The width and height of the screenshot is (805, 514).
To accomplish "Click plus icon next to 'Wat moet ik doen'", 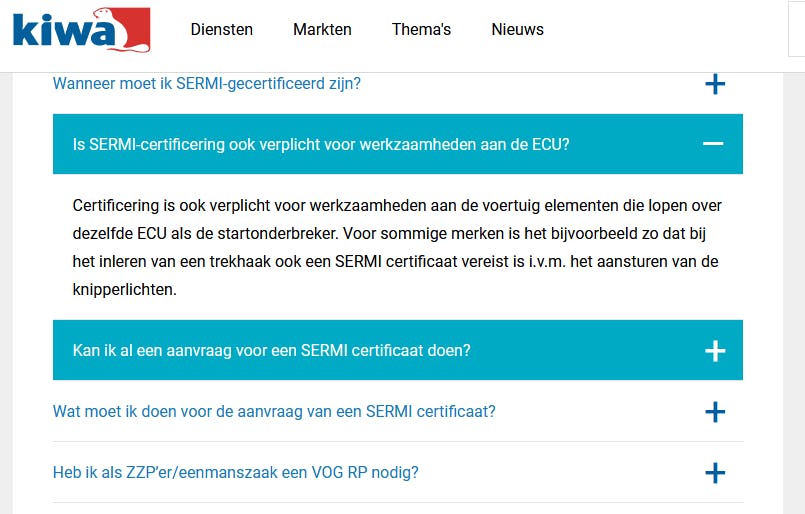I will [x=714, y=411].
